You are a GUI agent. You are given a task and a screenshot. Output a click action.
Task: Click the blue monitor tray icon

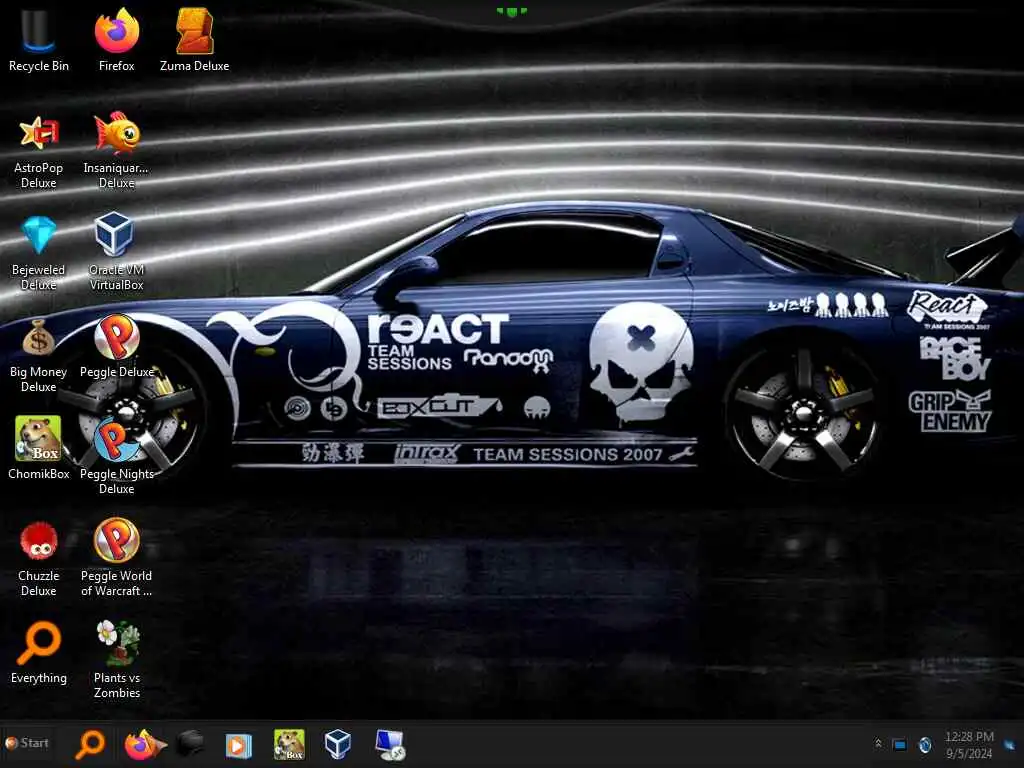pos(899,744)
